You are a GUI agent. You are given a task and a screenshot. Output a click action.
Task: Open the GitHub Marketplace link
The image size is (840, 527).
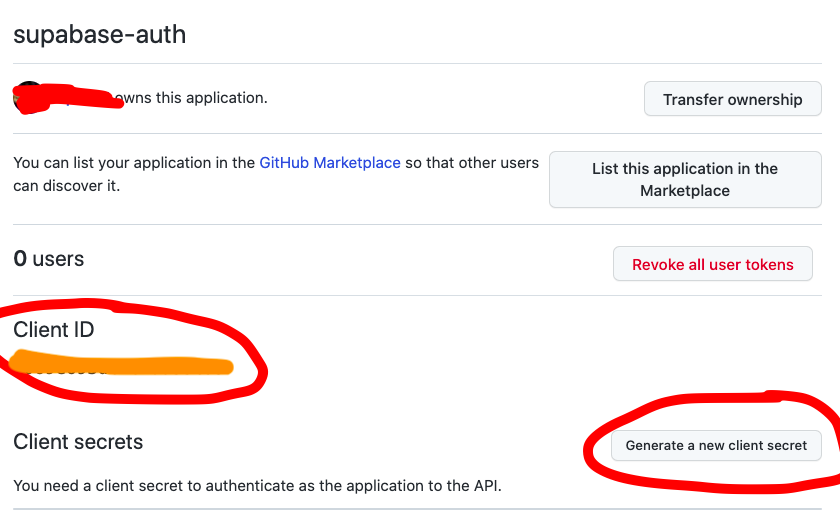pyautogui.click(x=330, y=163)
